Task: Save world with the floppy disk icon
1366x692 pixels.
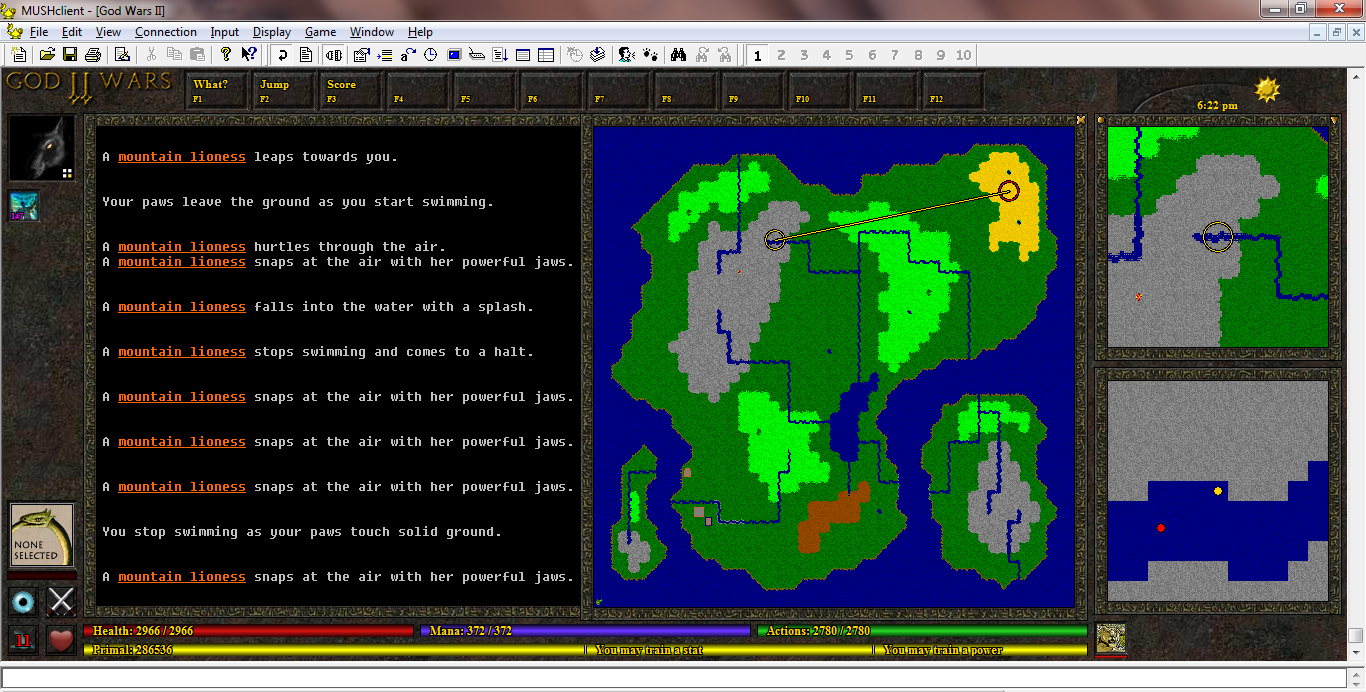Action: click(70, 55)
